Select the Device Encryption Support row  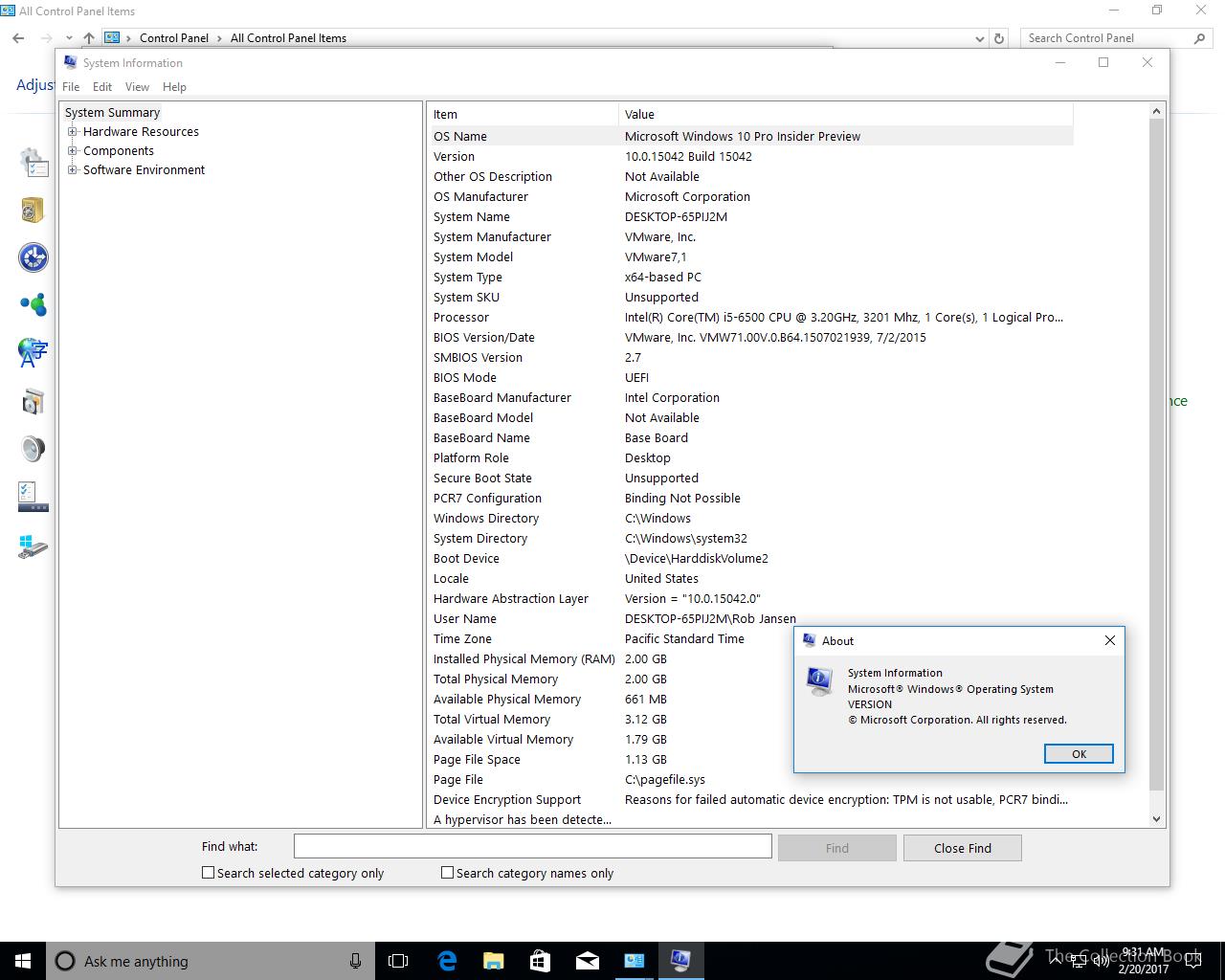point(751,800)
